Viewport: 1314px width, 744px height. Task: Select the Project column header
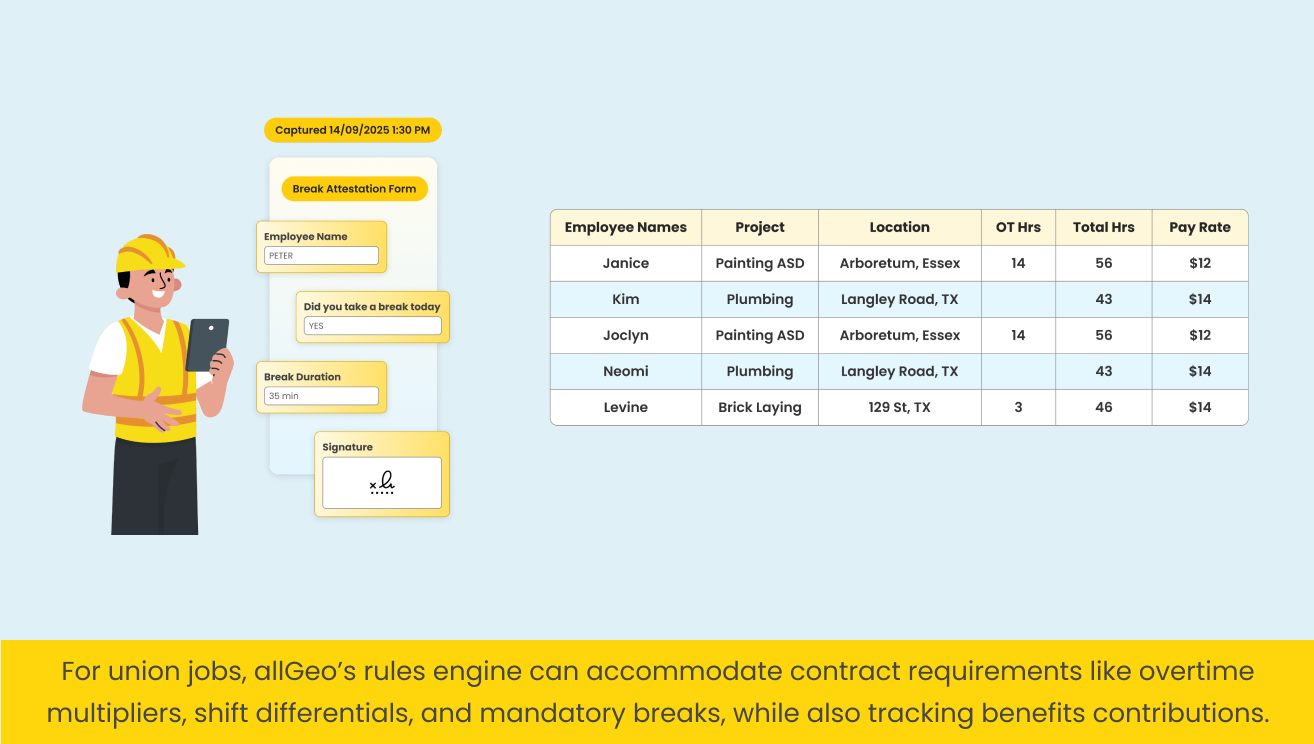[759, 227]
